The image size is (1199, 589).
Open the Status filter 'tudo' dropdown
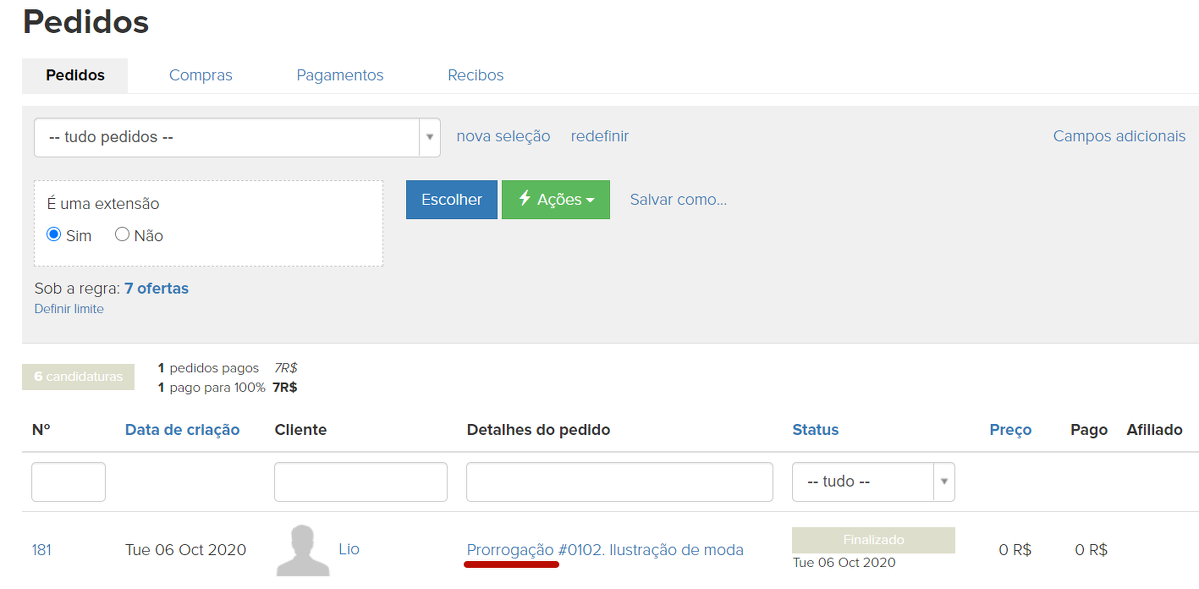coord(873,482)
